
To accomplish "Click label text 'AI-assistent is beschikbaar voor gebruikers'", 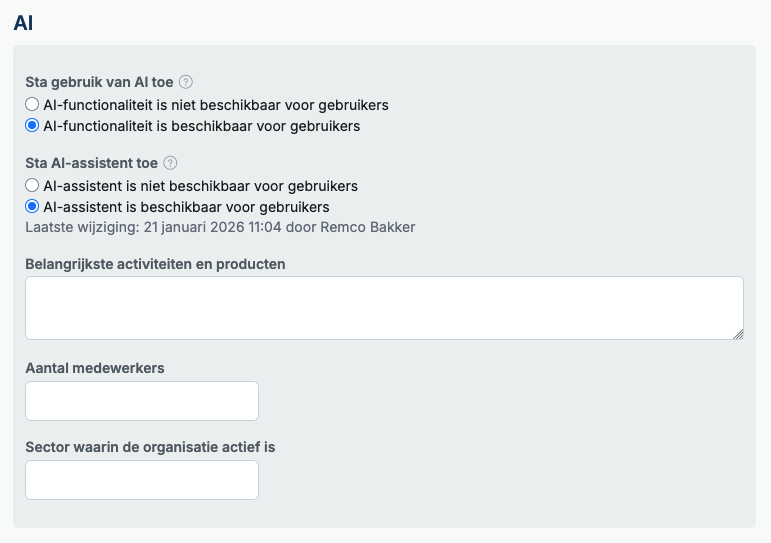I will [x=186, y=207].
